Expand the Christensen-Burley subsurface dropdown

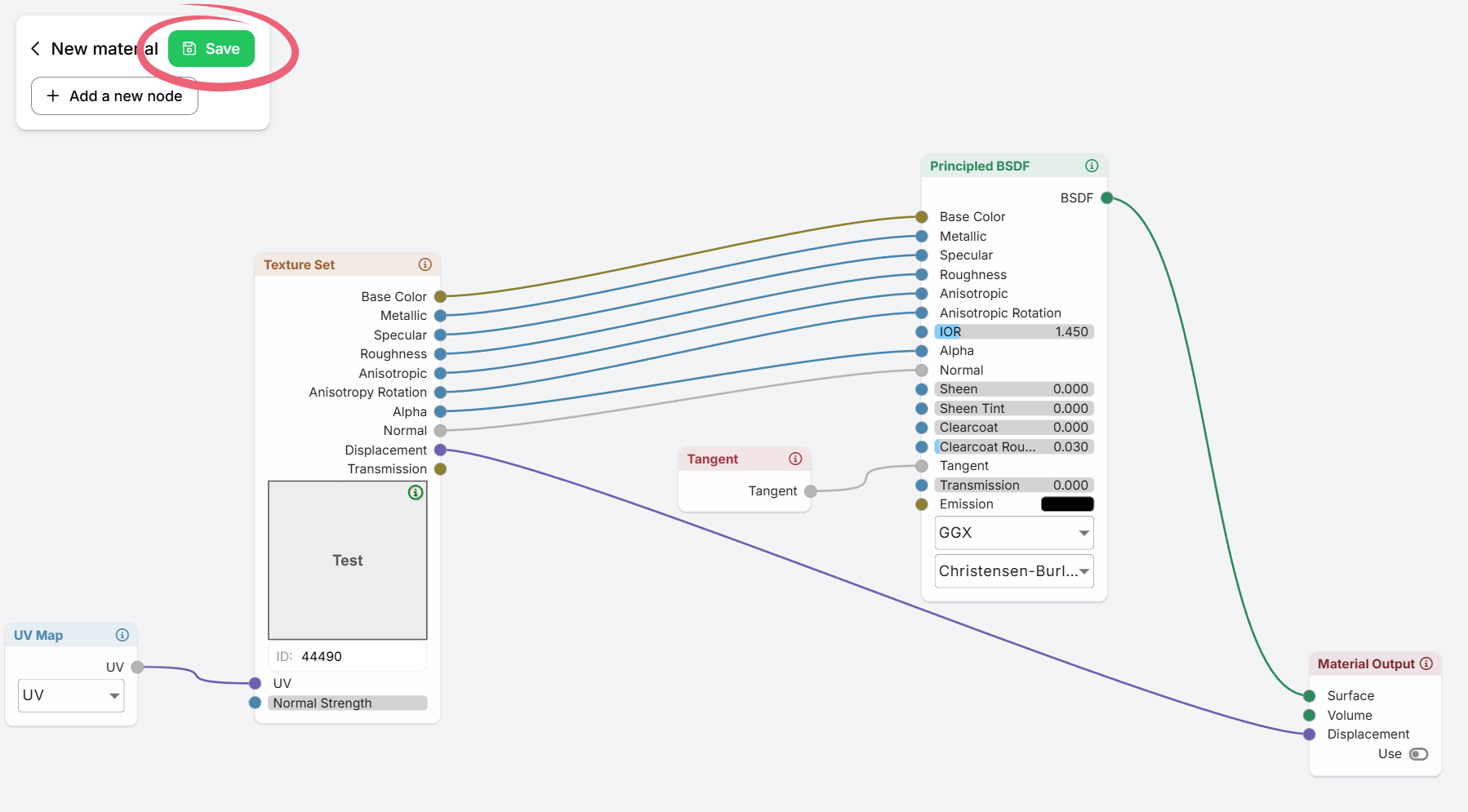point(1013,571)
